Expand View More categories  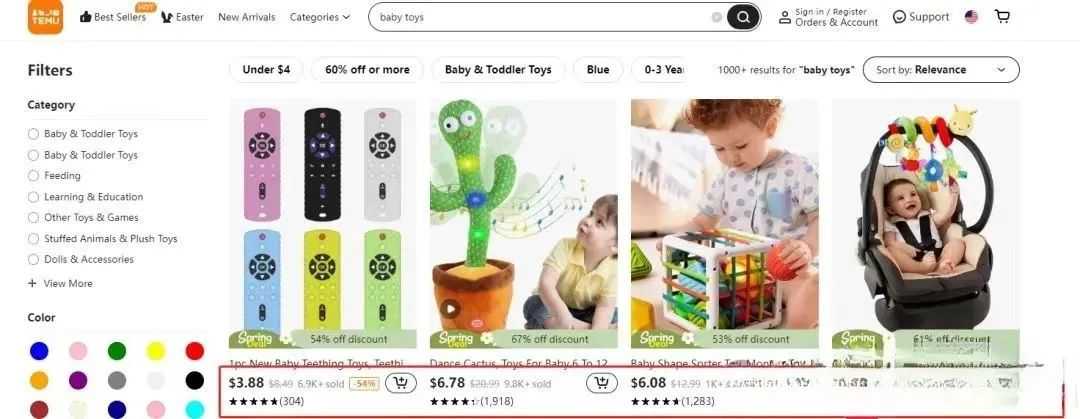[60, 283]
